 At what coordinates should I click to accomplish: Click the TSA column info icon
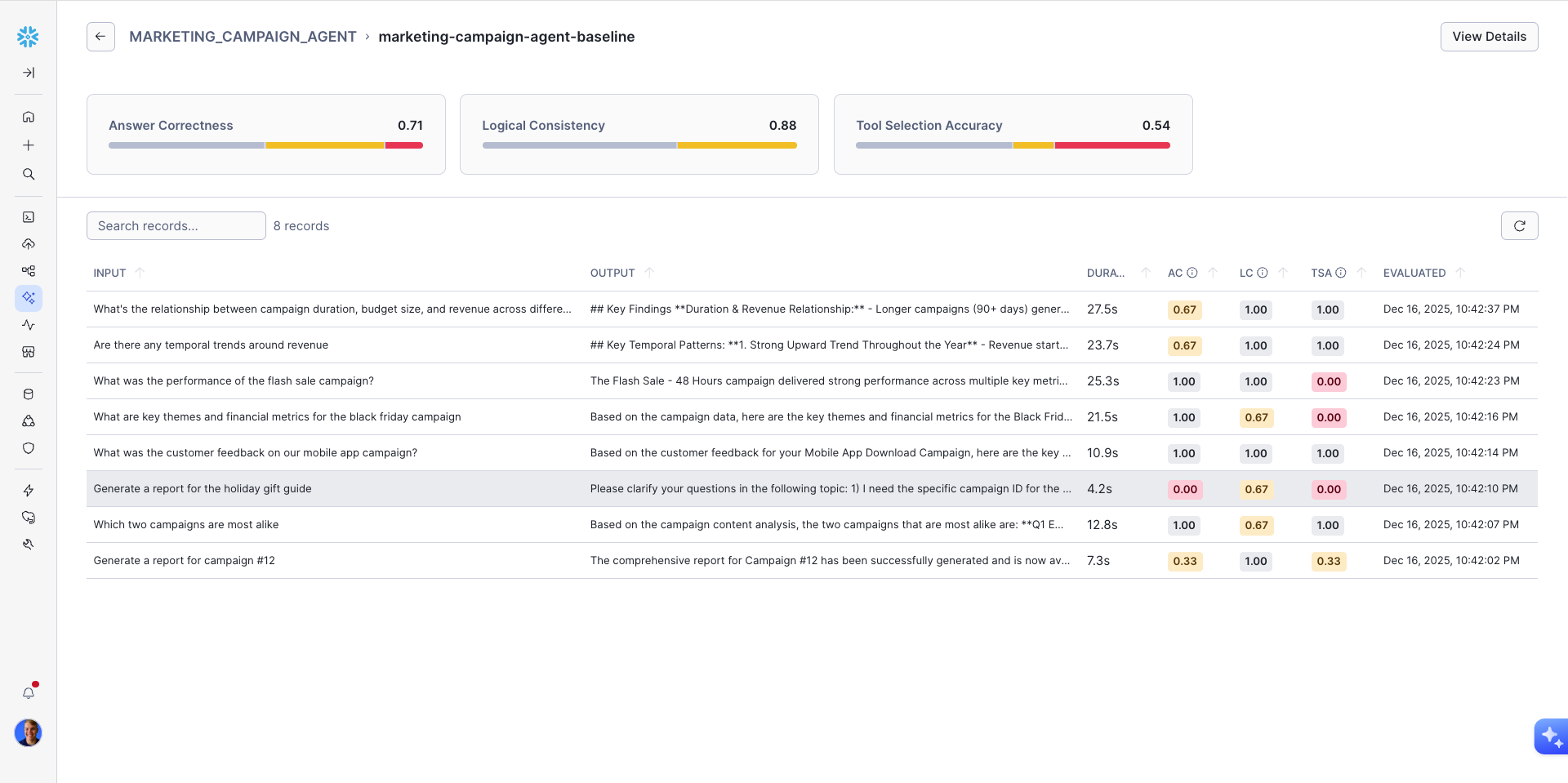pos(1340,273)
